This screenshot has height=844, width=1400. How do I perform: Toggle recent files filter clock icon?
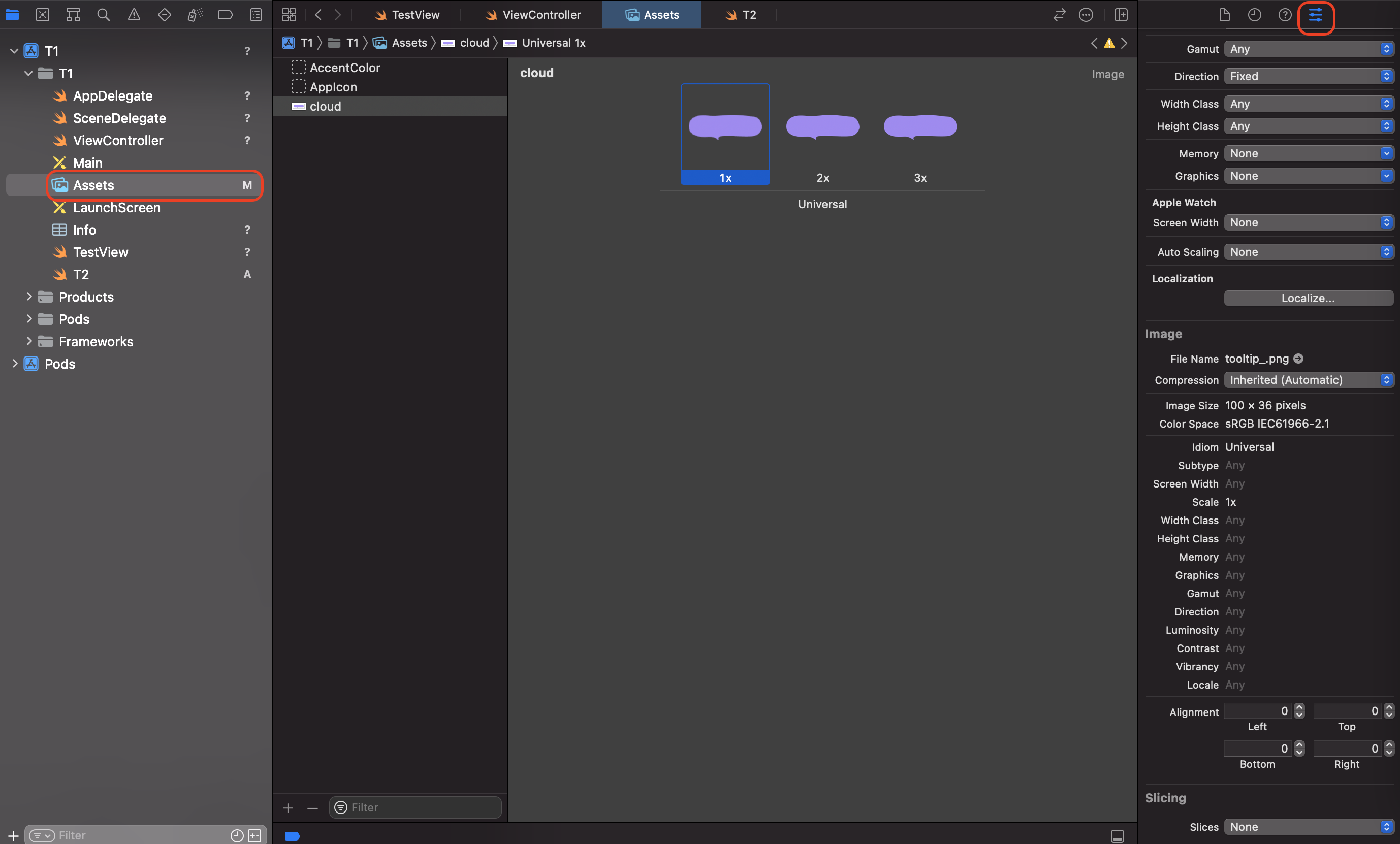pos(237,835)
